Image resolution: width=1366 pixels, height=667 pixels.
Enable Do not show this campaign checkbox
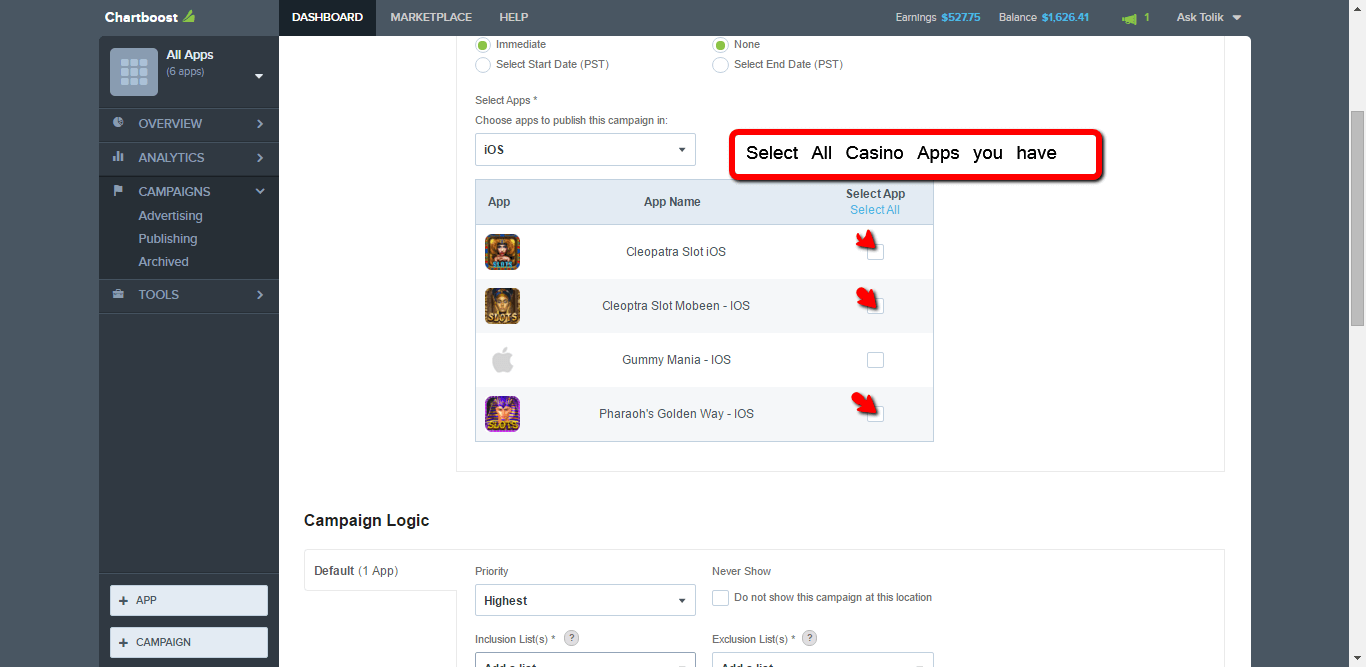point(720,598)
